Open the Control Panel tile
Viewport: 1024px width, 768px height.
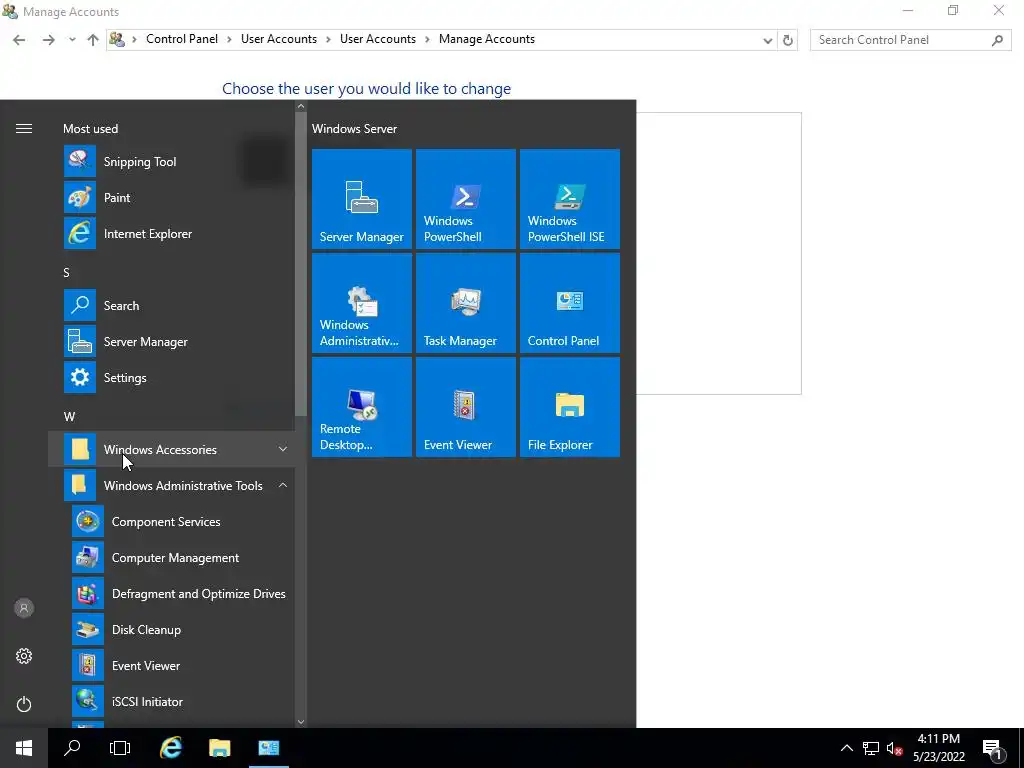coord(569,303)
